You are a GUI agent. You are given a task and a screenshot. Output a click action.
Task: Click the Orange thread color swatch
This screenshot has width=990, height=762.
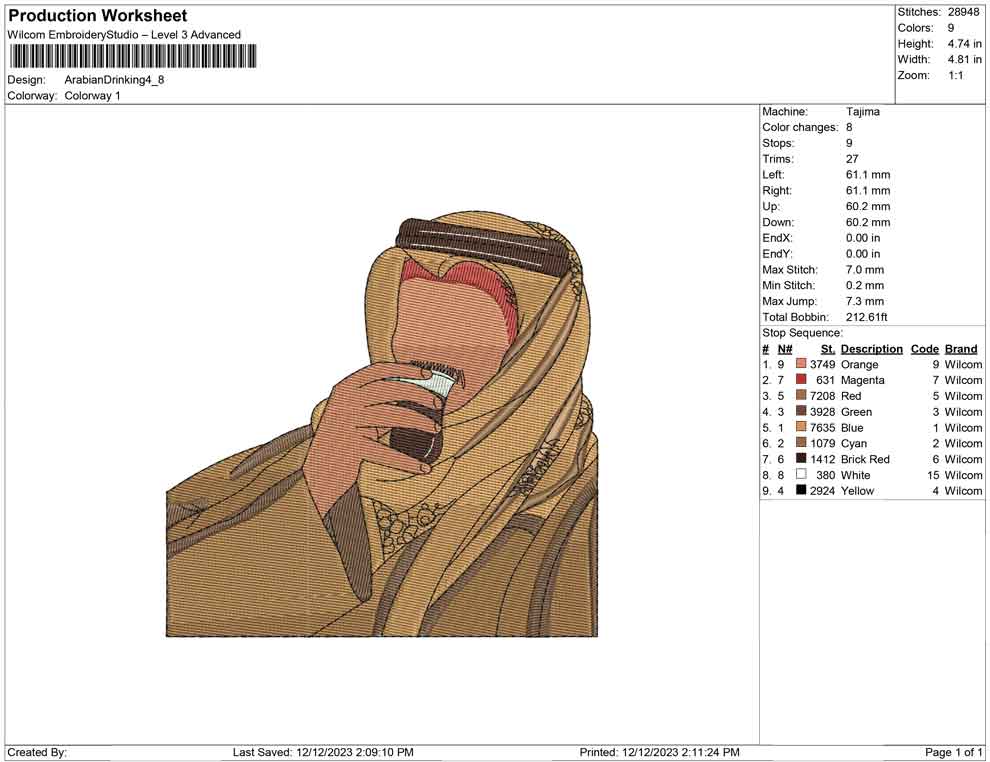click(x=801, y=364)
